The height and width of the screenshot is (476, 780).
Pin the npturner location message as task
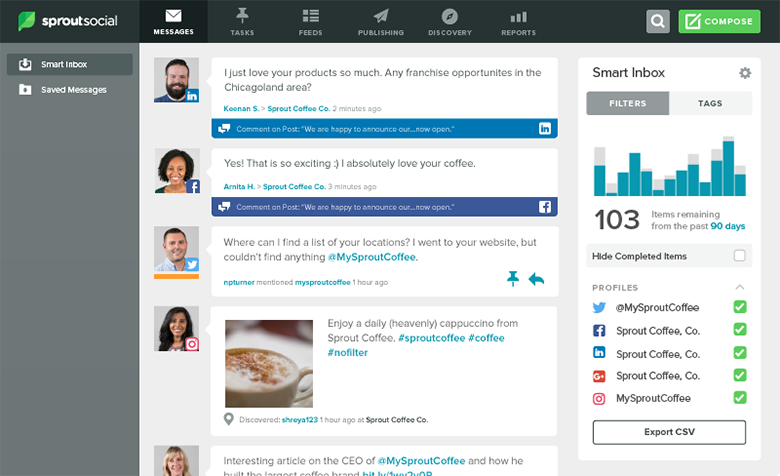click(x=513, y=279)
